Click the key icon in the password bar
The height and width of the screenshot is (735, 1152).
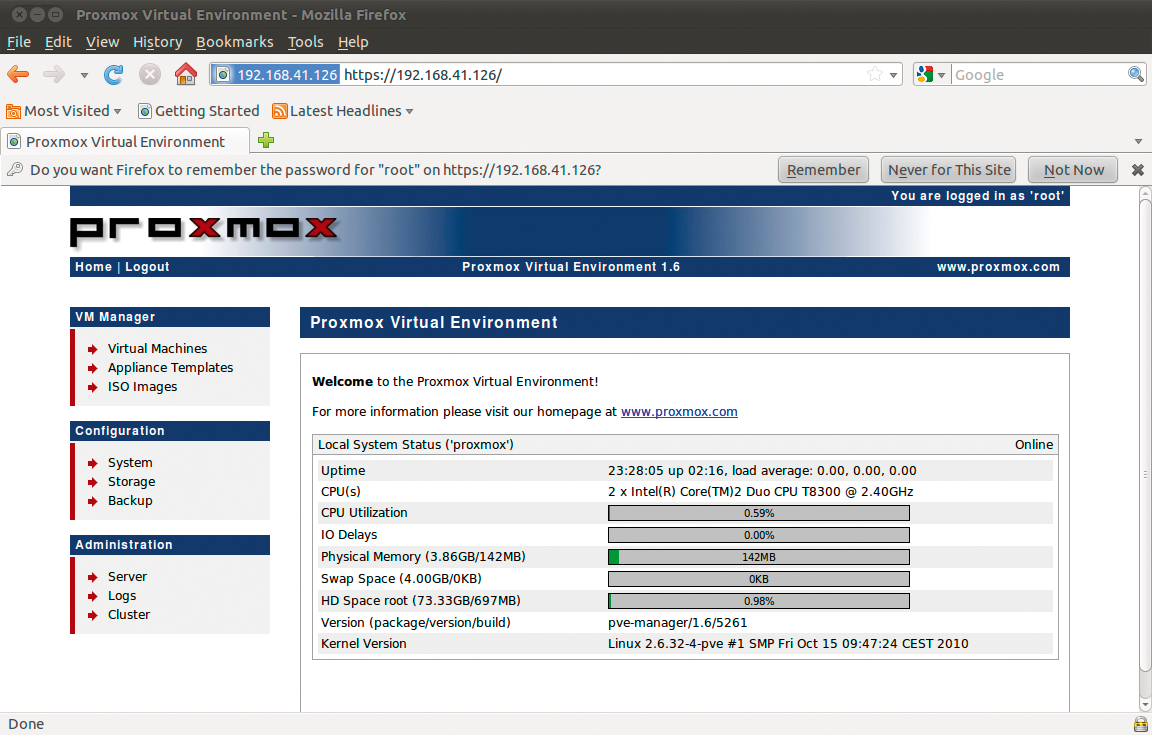17,169
